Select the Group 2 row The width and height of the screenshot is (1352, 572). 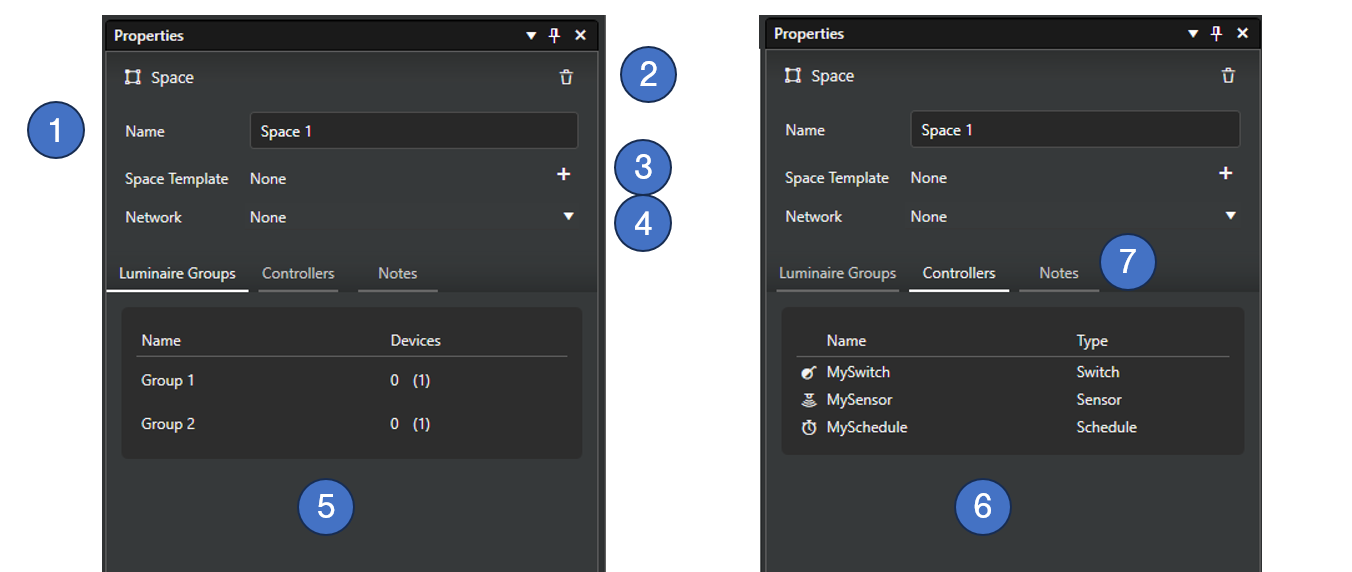pos(168,424)
